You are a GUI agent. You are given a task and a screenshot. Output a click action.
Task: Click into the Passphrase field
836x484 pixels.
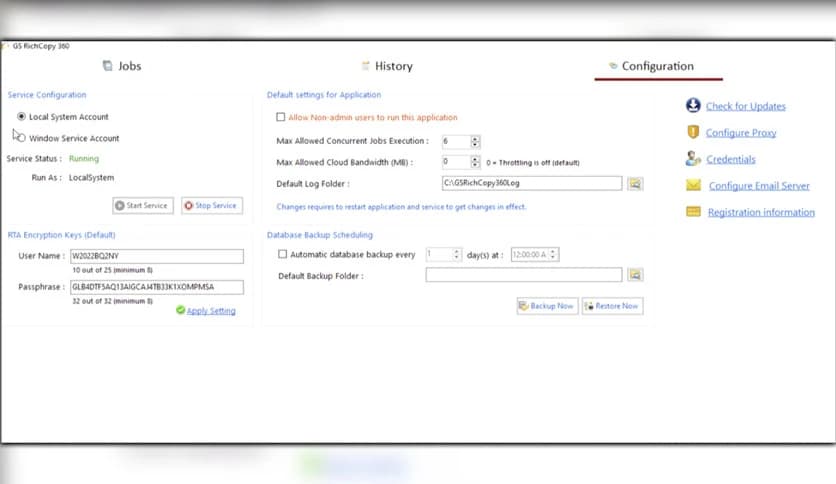tap(157, 287)
